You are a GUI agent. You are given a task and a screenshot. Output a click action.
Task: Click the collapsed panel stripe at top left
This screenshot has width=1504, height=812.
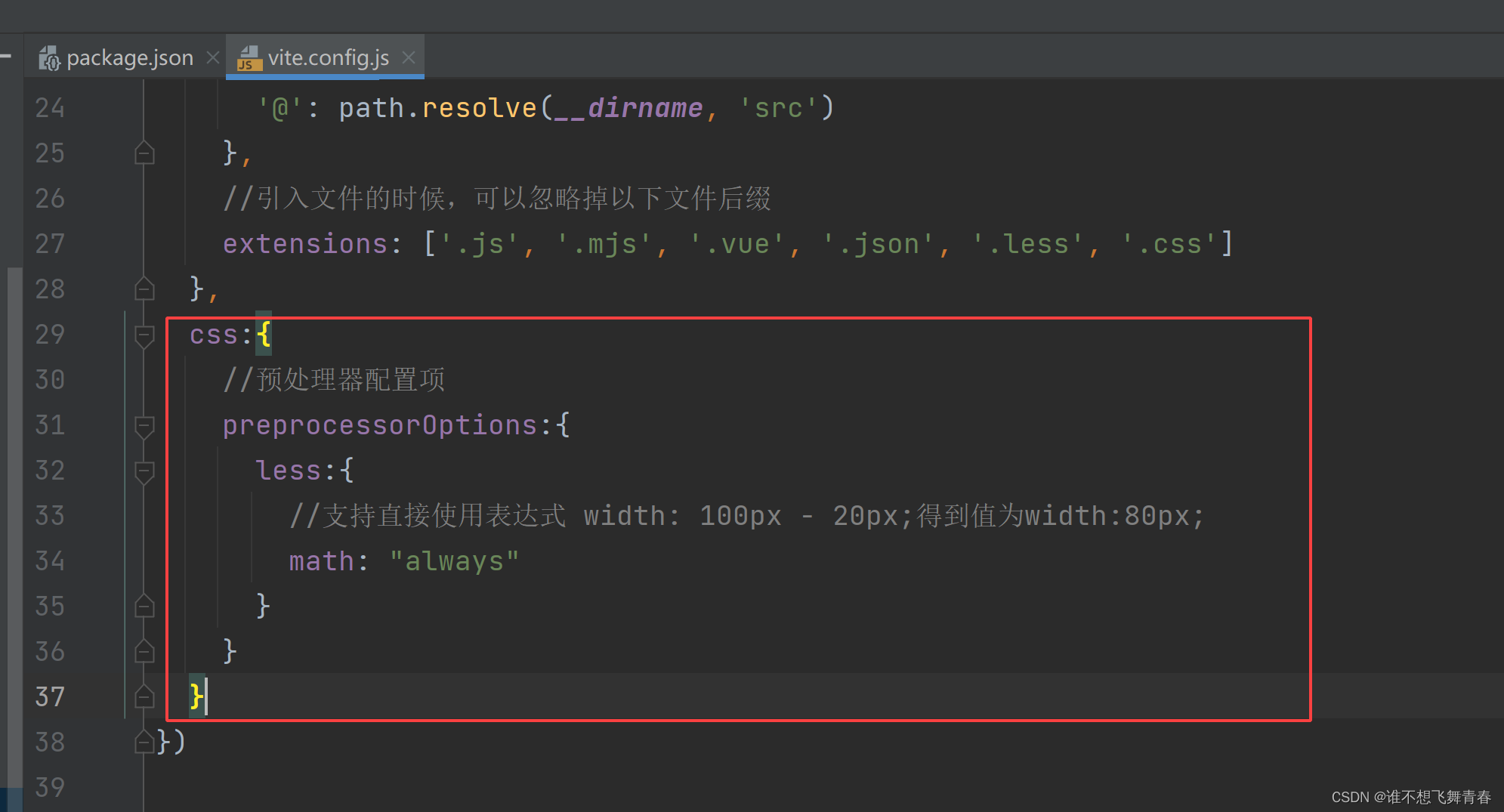6,54
